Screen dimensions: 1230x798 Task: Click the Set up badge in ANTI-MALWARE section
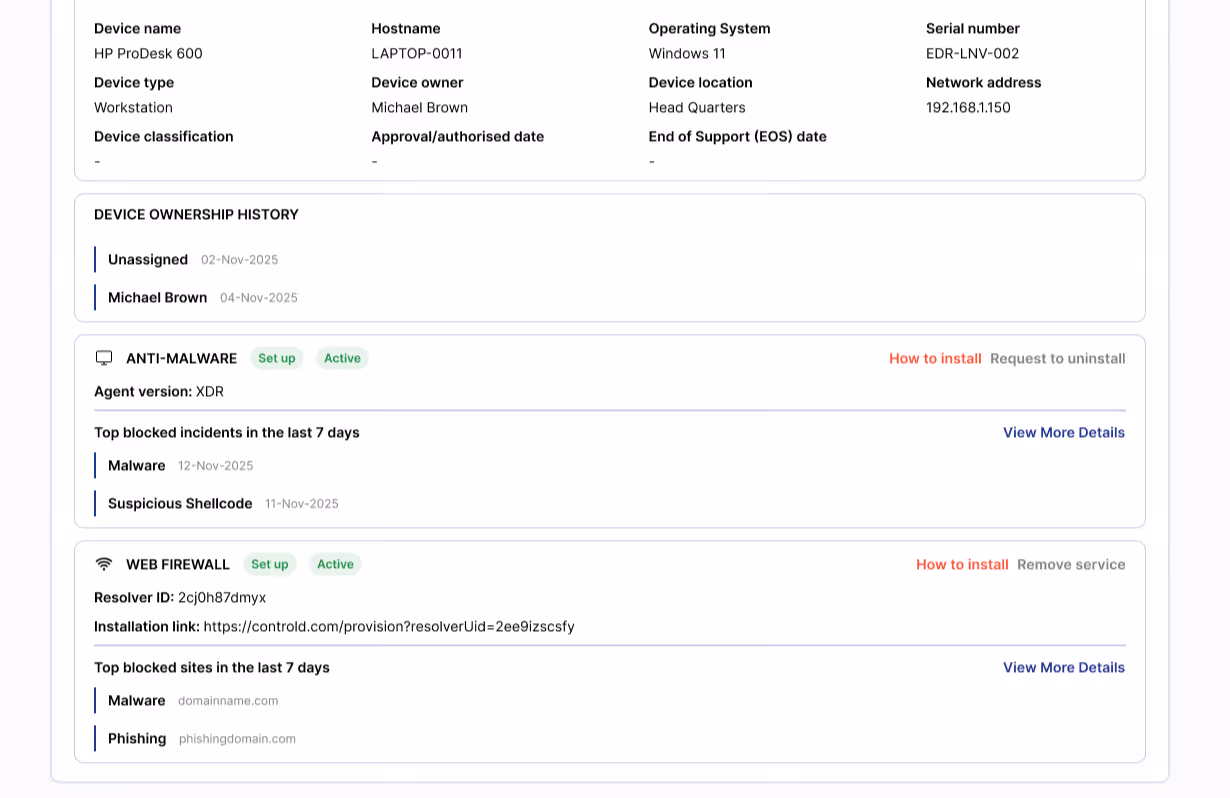(x=277, y=357)
